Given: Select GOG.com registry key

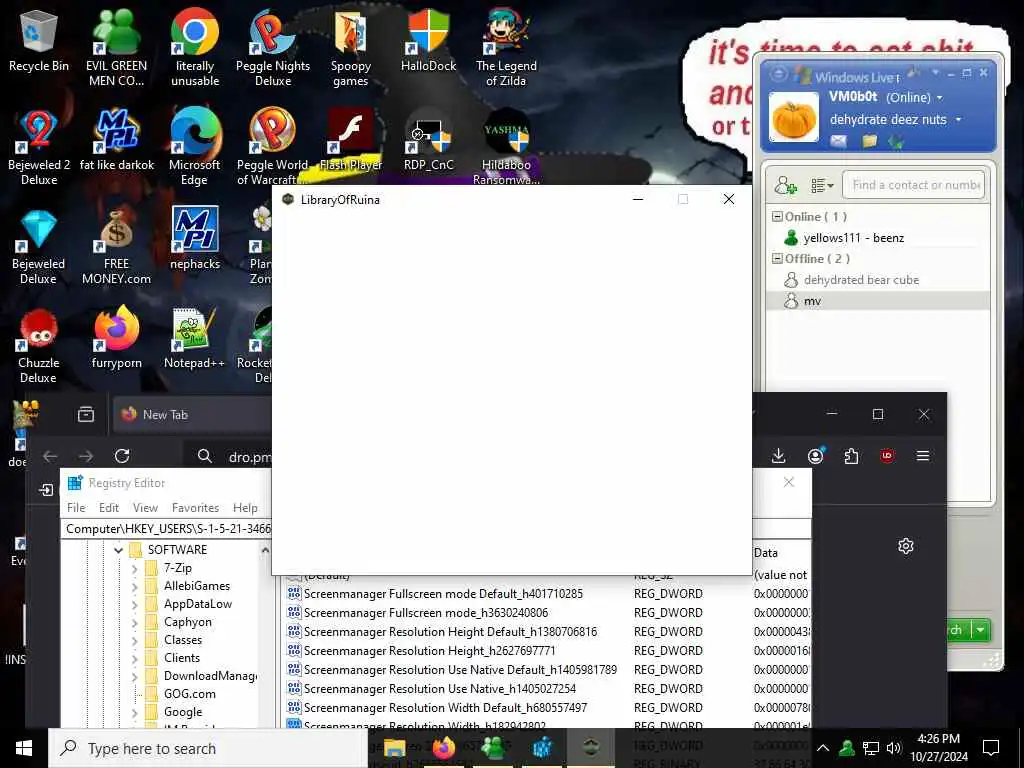Looking at the screenshot, I should (189, 694).
